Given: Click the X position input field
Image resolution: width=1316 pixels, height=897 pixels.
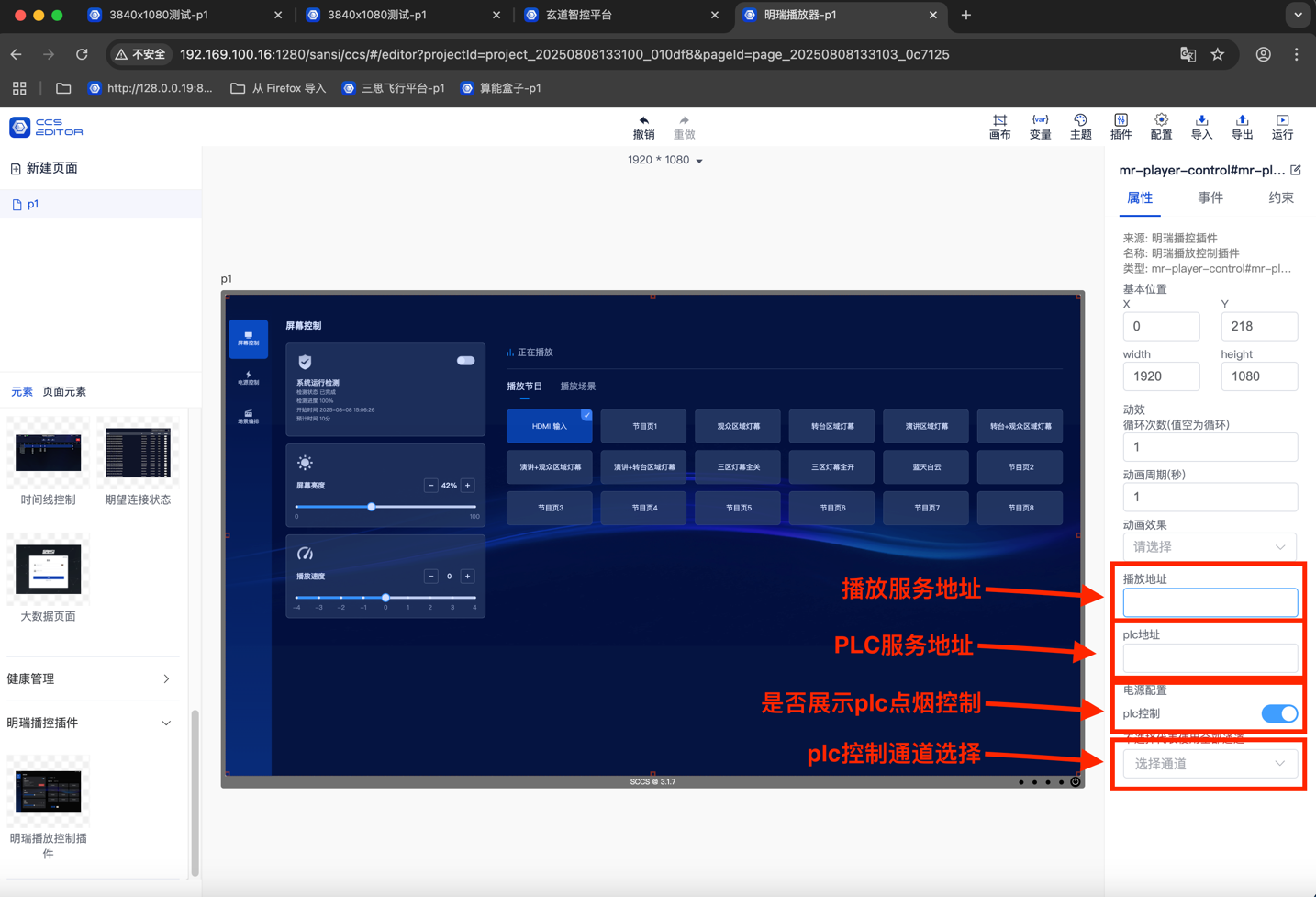Looking at the screenshot, I should pos(1161,326).
